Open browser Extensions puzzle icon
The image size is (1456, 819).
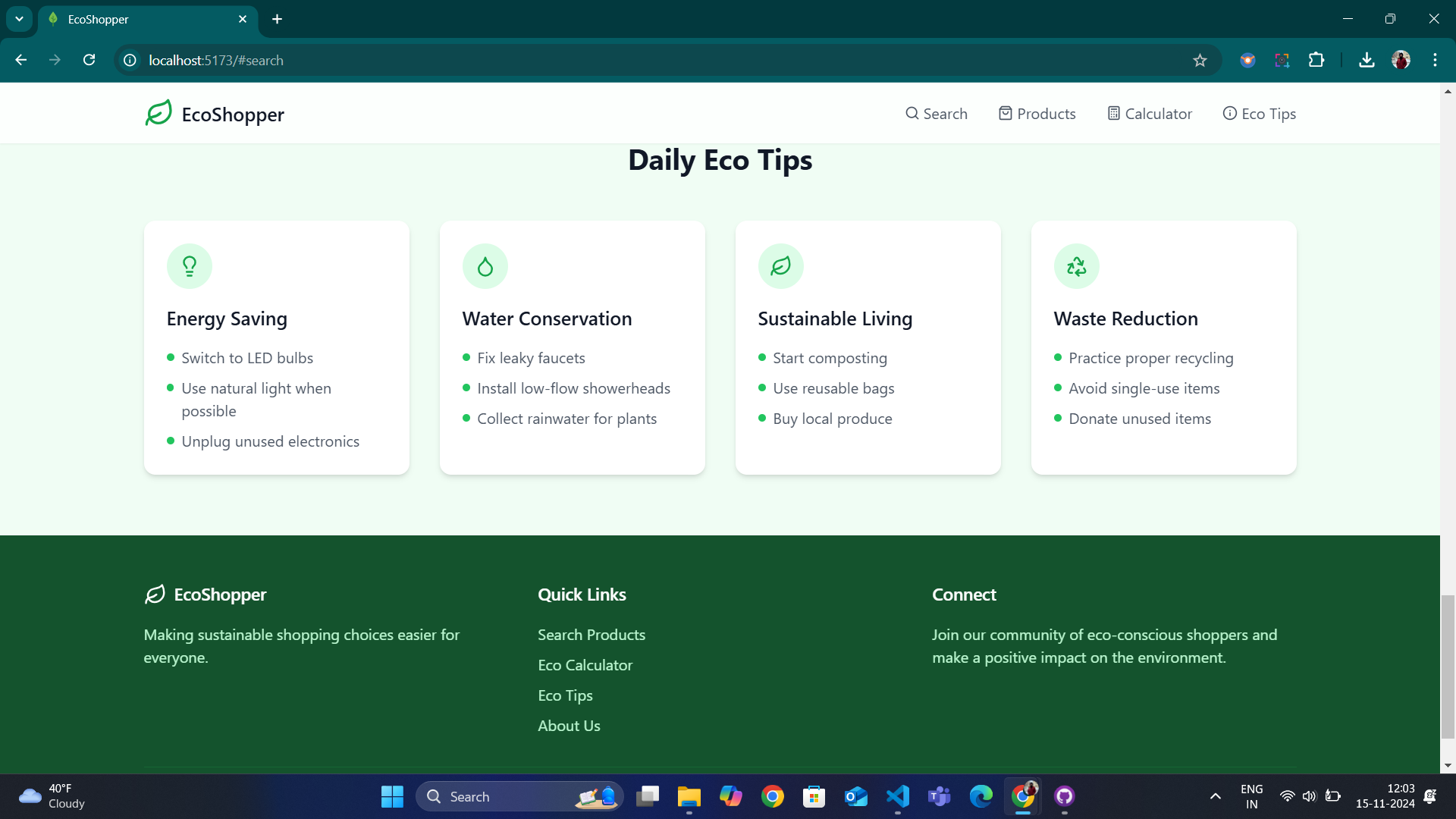click(x=1316, y=60)
